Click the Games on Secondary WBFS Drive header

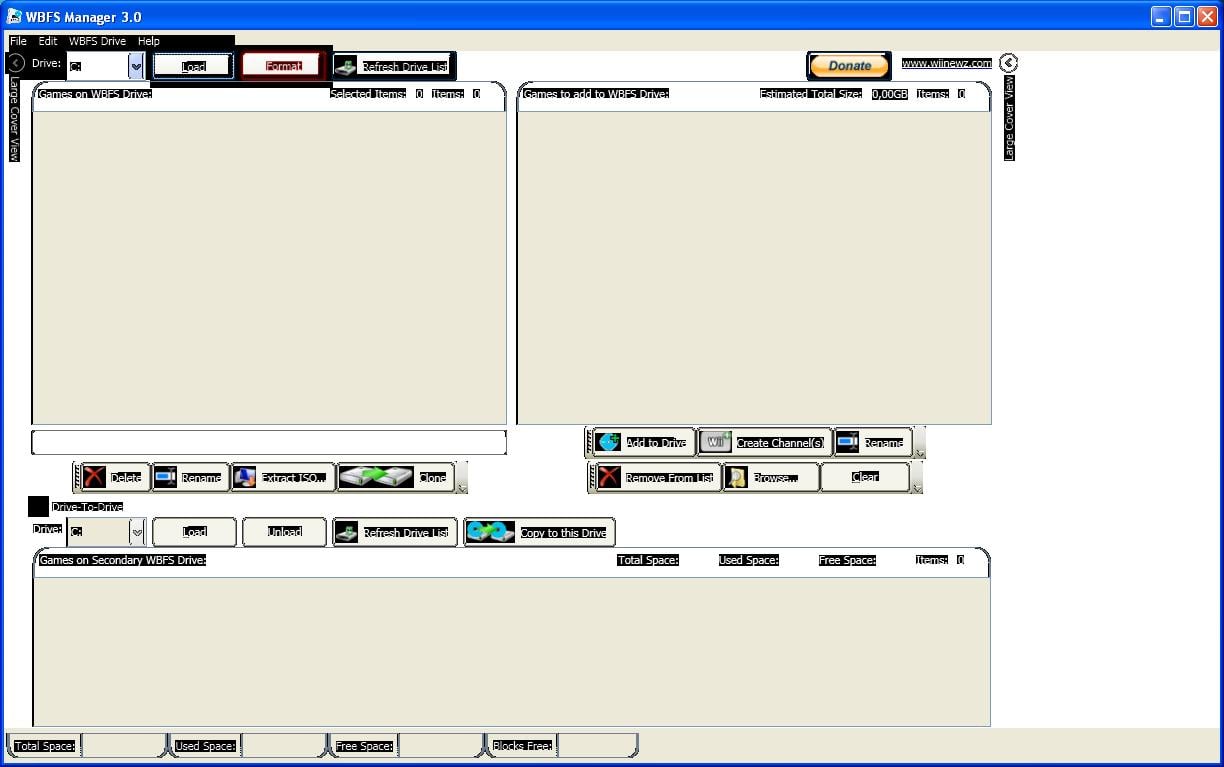pos(122,560)
